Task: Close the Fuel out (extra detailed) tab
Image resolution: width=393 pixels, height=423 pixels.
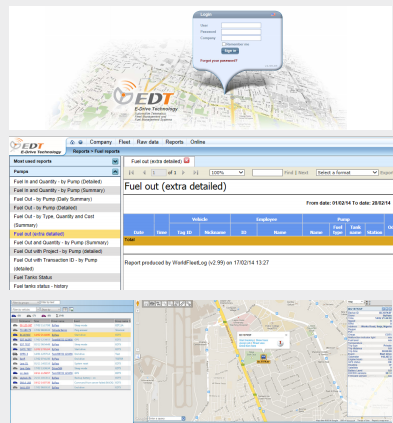Action: pyautogui.click(x=187, y=161)
